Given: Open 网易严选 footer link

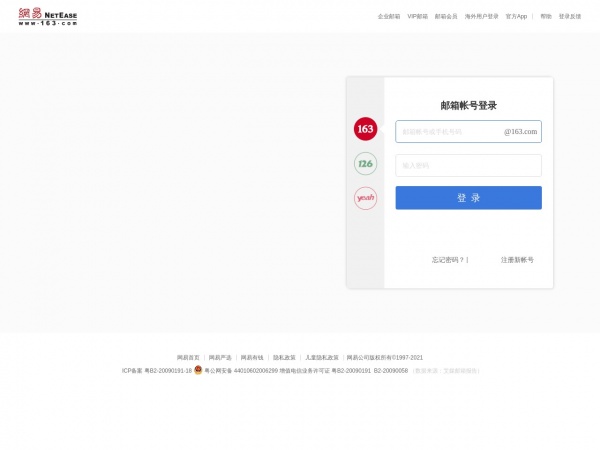Looking at the screenshot, I should tap(220, 357).
